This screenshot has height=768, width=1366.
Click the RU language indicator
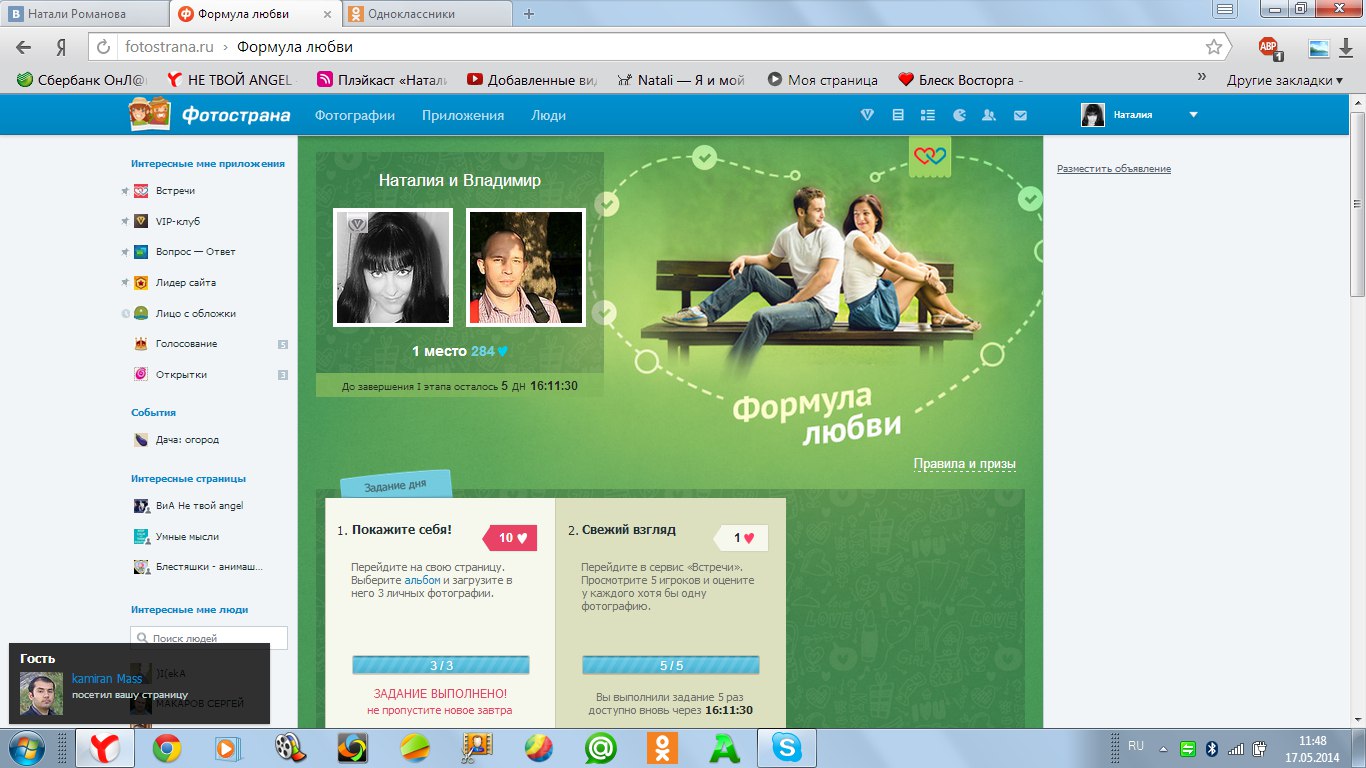[x=1136, y=746]
